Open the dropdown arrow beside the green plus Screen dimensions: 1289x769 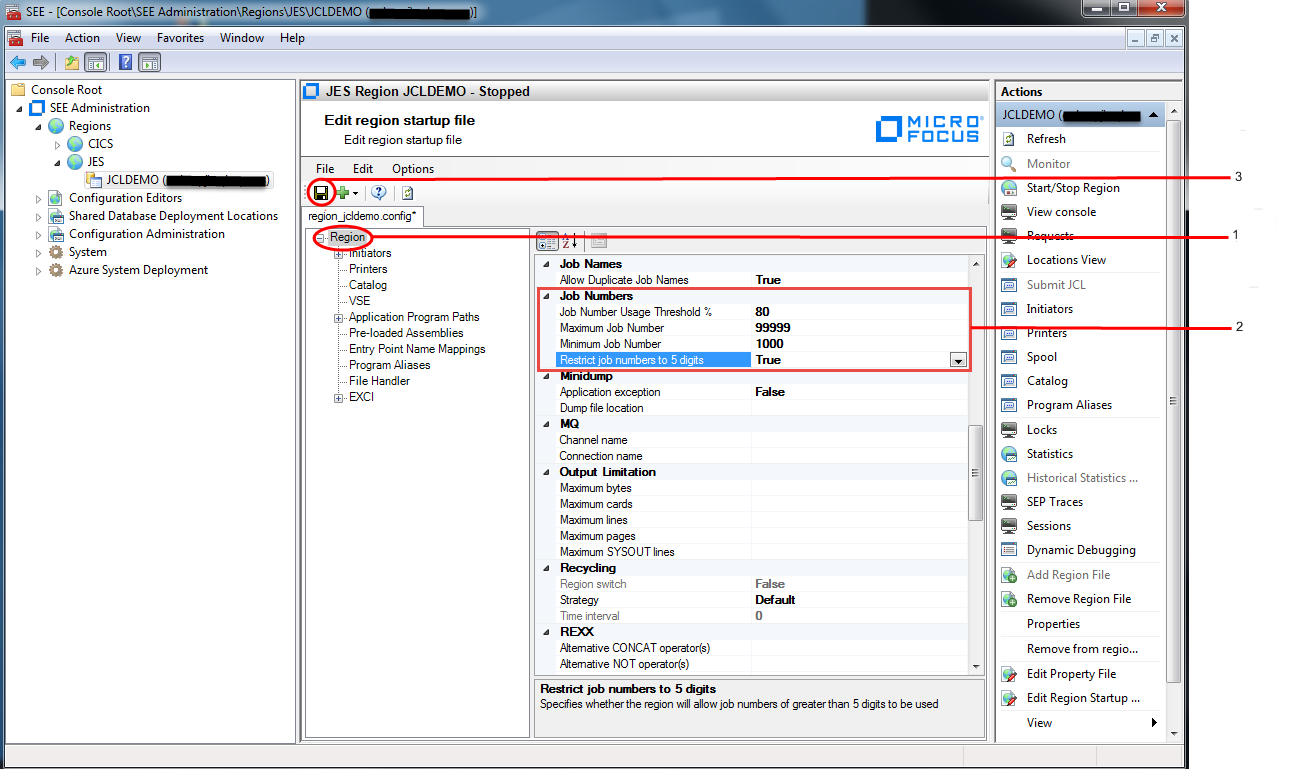point(357,193)
